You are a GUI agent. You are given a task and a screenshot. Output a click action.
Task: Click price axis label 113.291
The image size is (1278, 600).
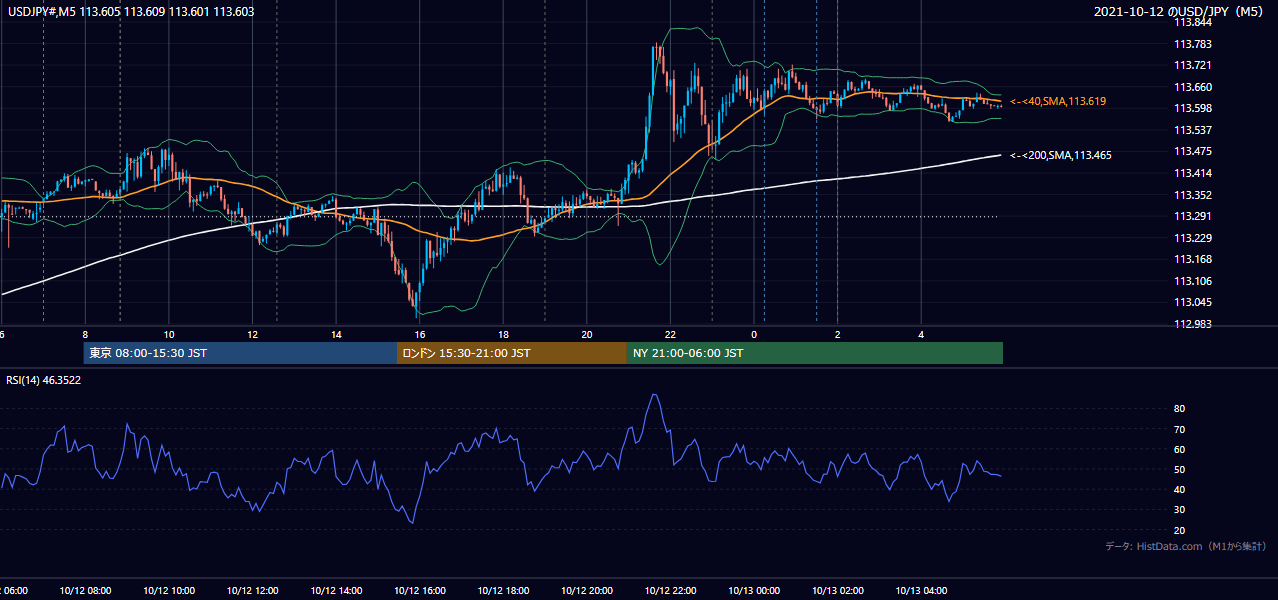click(1193, 216)
